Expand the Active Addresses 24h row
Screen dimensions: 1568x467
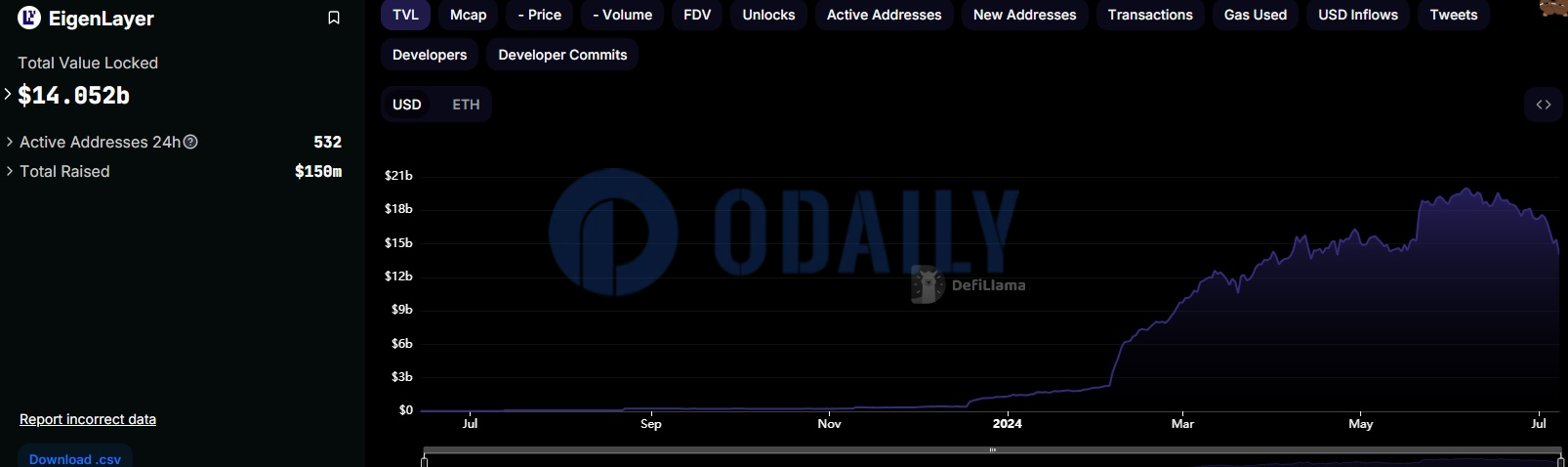coord(10,142)
